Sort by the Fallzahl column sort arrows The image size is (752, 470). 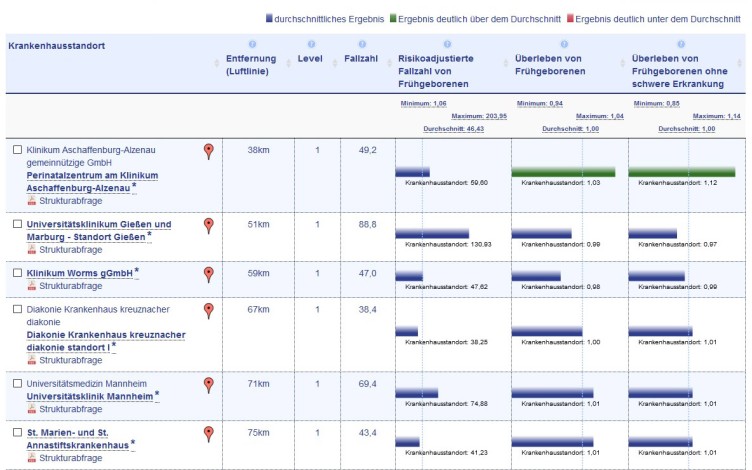389,63
